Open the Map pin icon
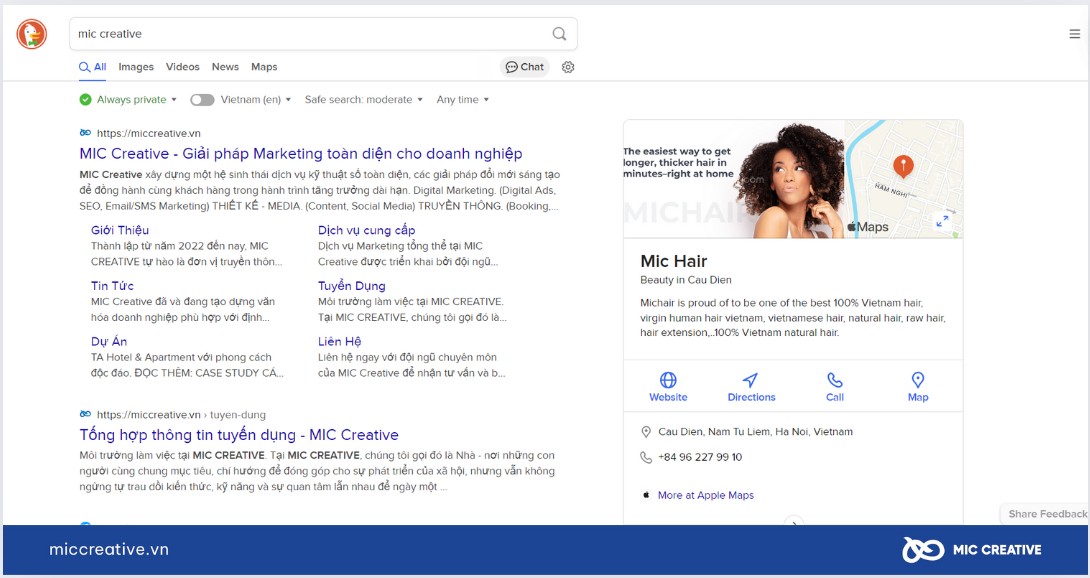 click(x=918, y=381)
